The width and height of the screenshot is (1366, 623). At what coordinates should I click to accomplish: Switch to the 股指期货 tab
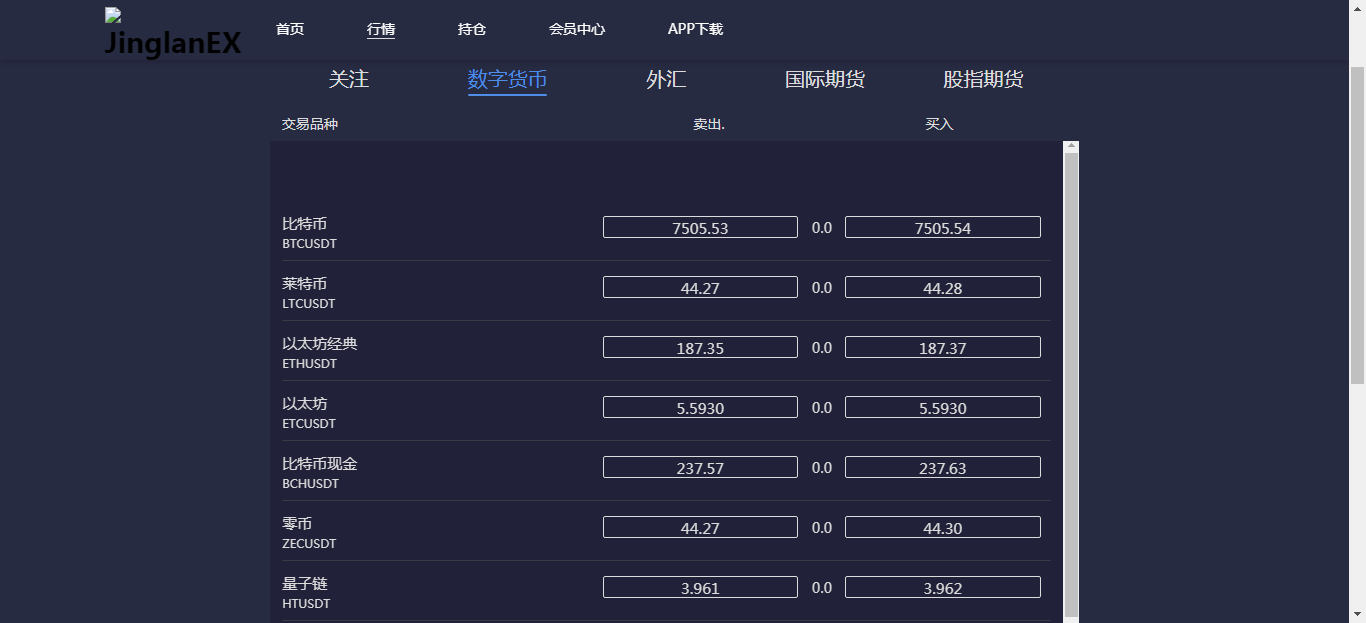983,80
